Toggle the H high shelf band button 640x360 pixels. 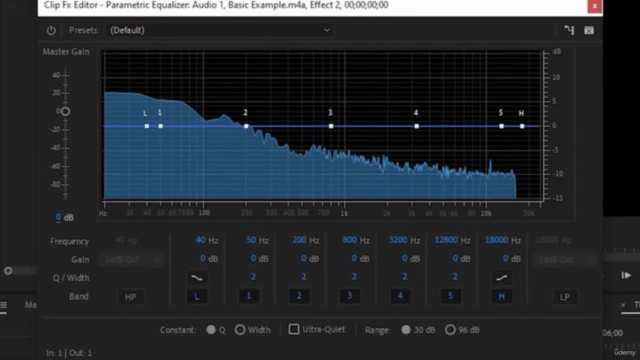pos(501,296)
